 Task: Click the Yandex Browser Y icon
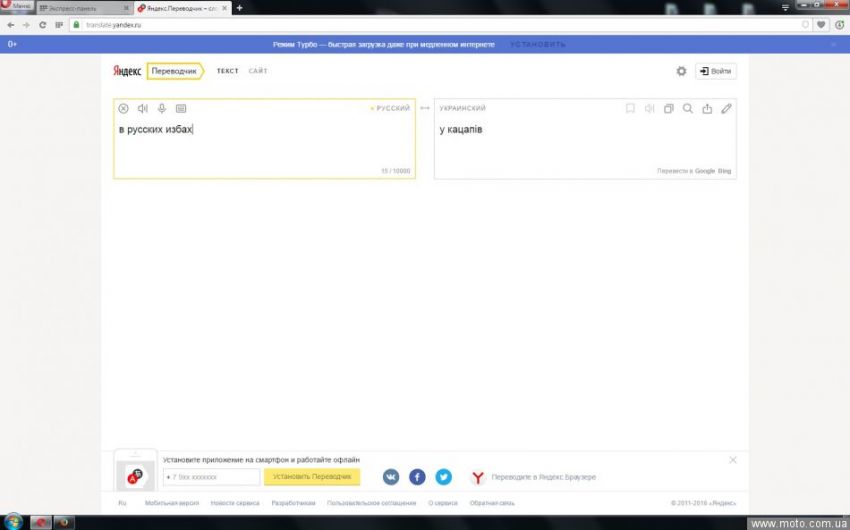pyautogui.click(x=478, y=477)
